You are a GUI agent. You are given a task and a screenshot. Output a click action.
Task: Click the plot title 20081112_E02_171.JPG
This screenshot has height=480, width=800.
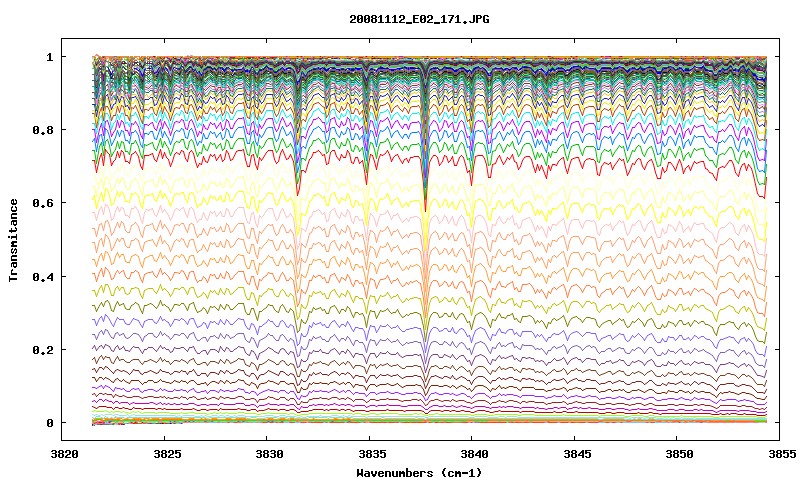coord(419,19)
